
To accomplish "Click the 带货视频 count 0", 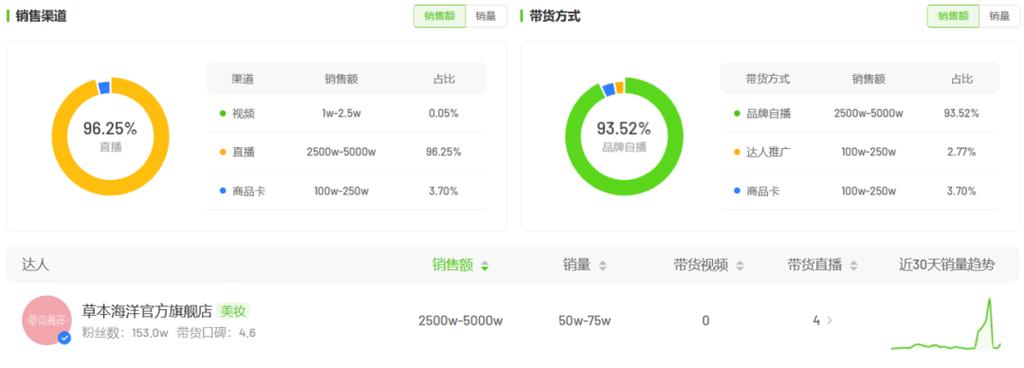I will tap(705, 320).
